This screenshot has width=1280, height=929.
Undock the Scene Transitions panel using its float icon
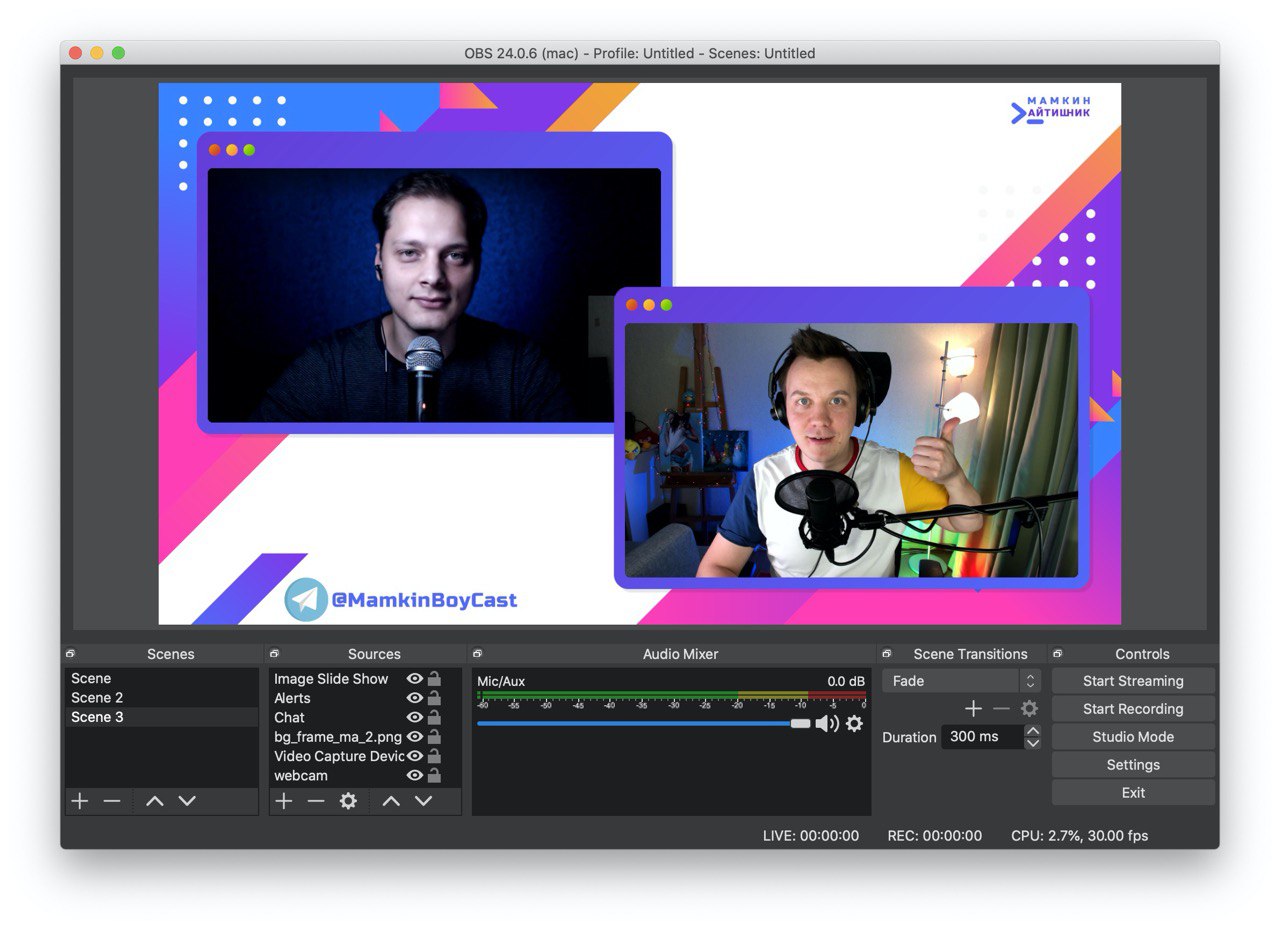pyautogui.click(x=886, y=654)
